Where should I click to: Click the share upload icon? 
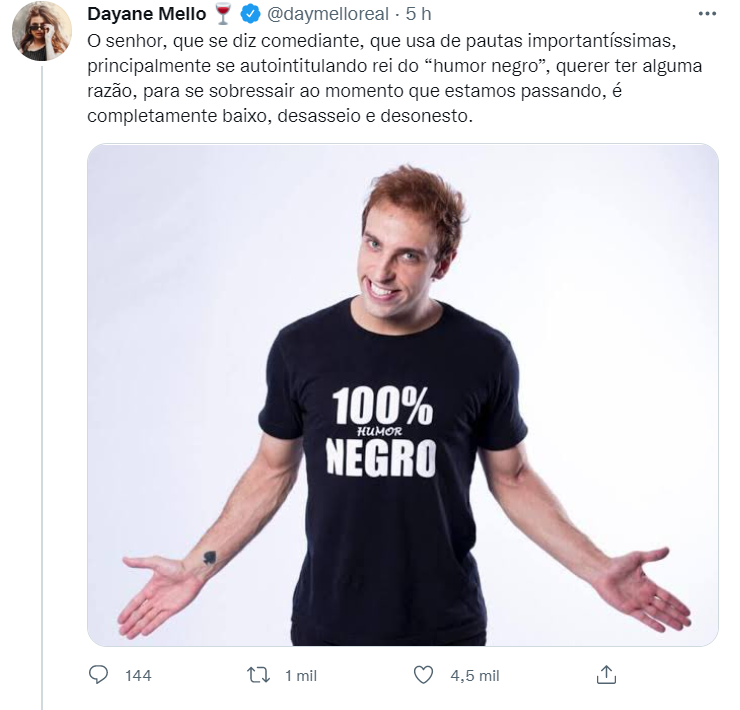point(606,675)
